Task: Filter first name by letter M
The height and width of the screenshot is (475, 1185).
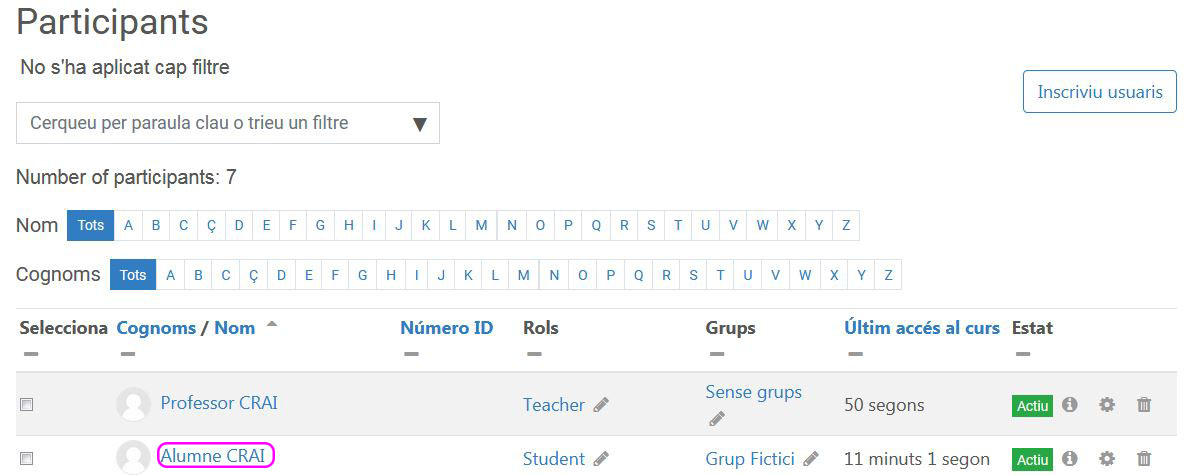Action: 481,226
